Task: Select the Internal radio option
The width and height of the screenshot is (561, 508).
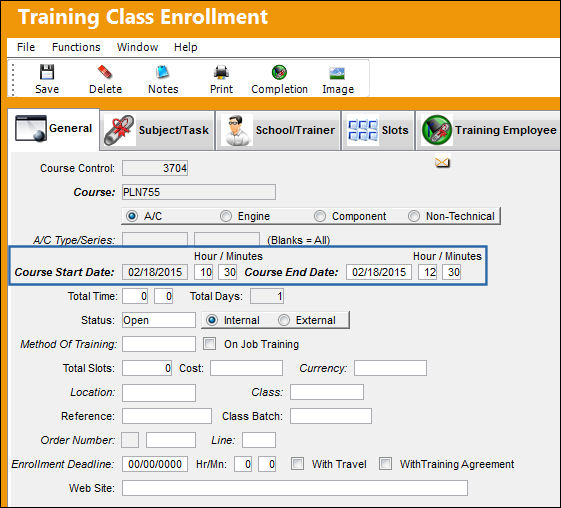Action: click(212, 320)
